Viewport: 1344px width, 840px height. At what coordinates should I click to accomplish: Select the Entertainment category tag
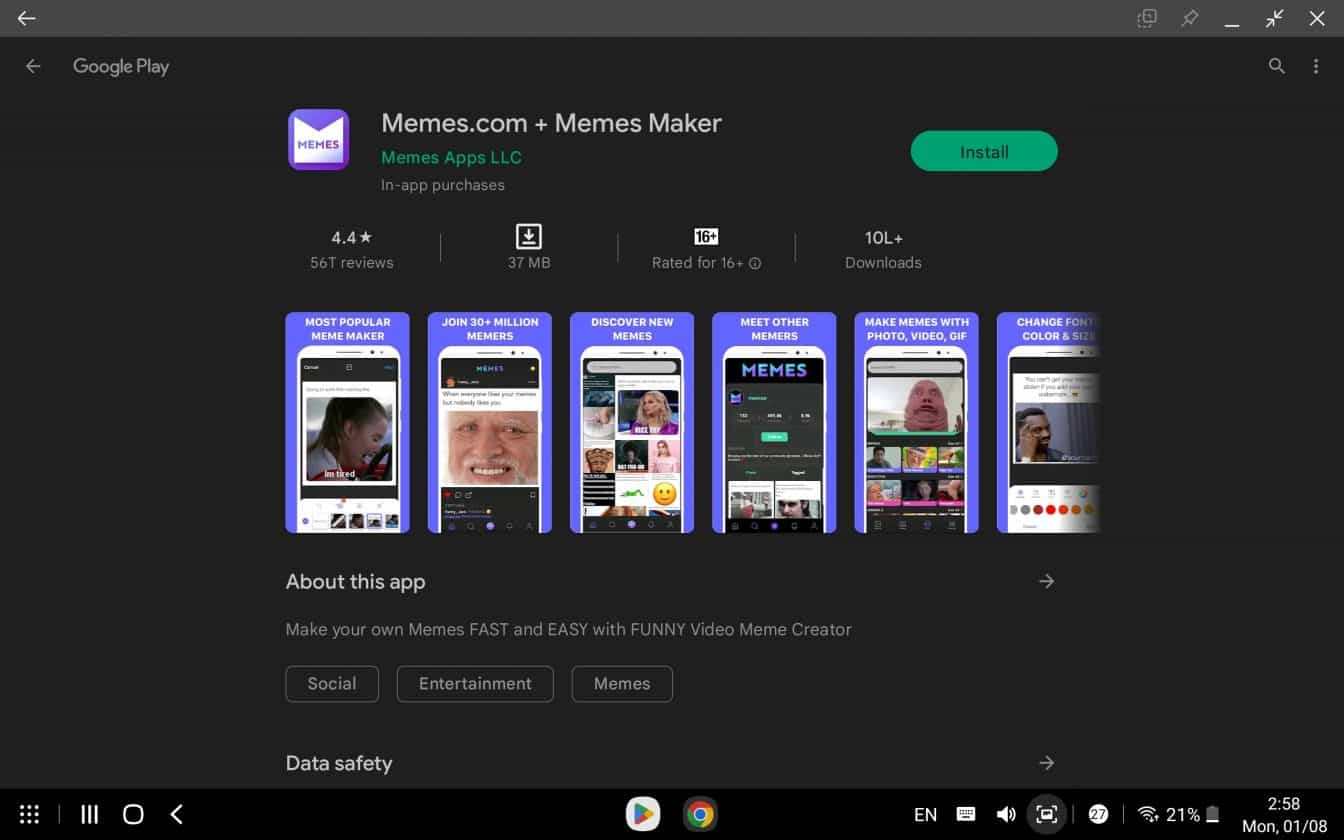[x=474, y=684]
